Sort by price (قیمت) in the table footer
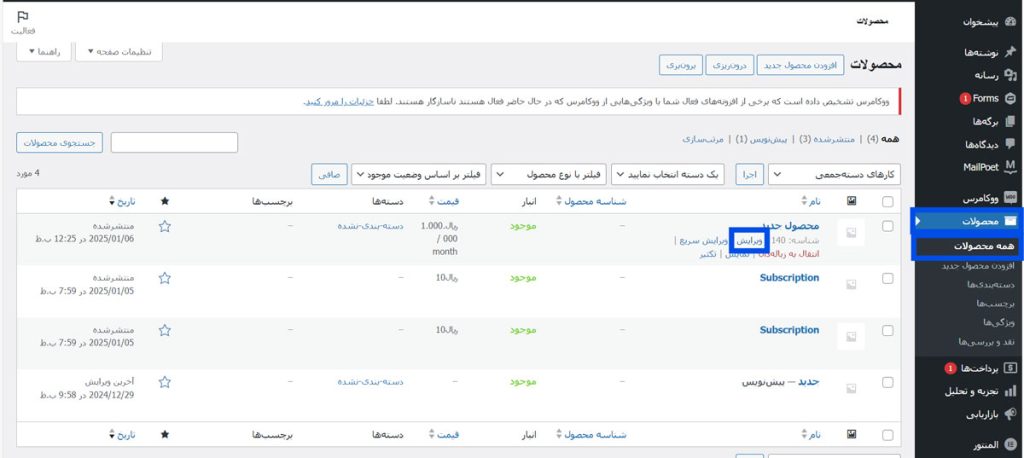 click(444, 434)
